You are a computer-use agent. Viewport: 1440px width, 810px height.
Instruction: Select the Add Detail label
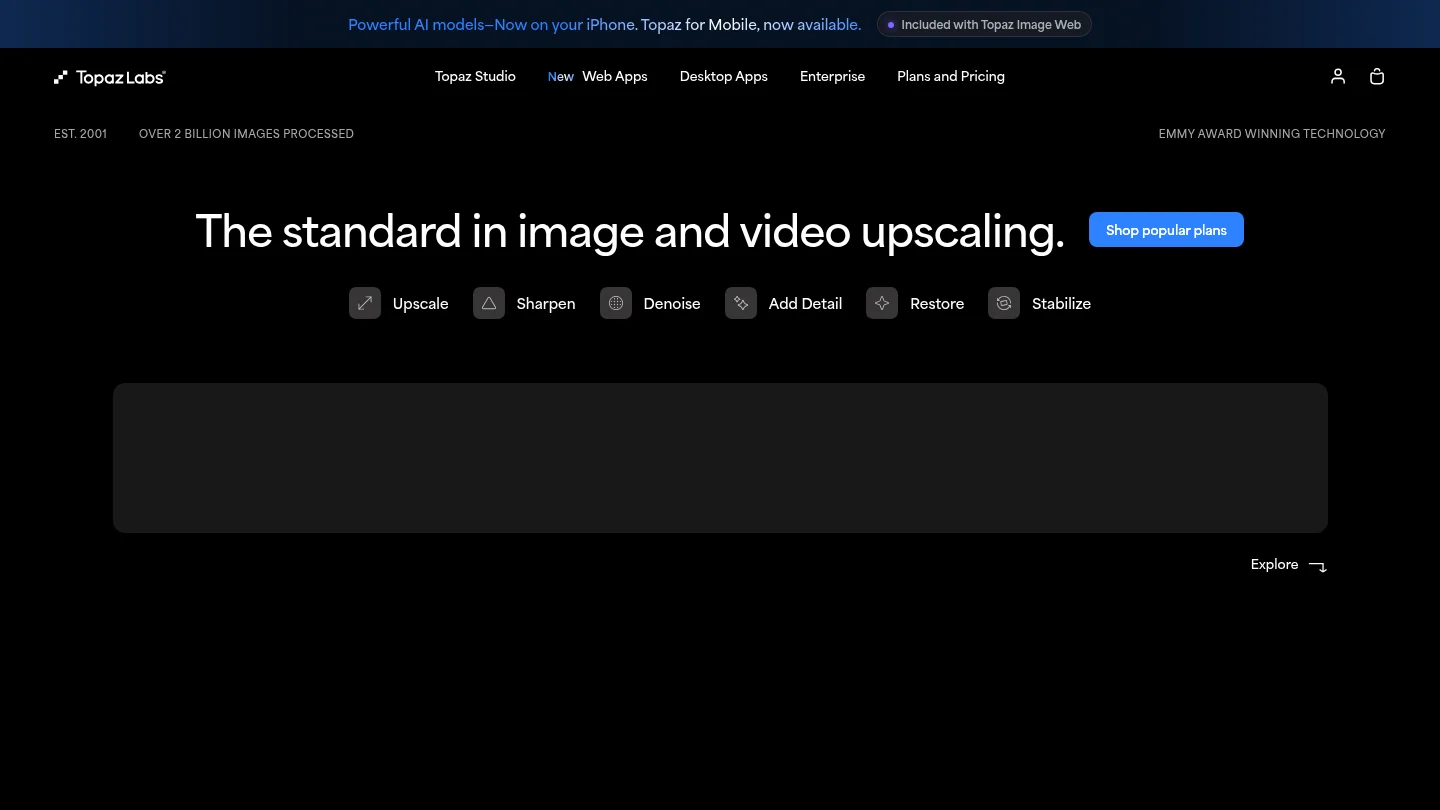pos(805,303)
